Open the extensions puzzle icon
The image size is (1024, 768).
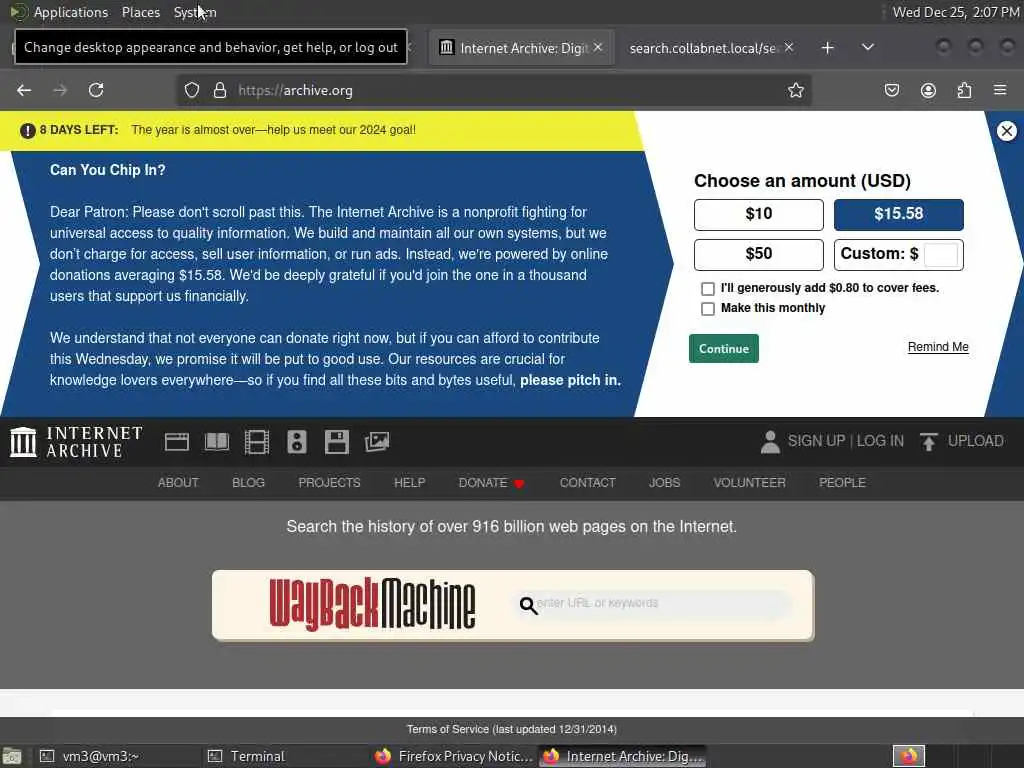(965, 90)
